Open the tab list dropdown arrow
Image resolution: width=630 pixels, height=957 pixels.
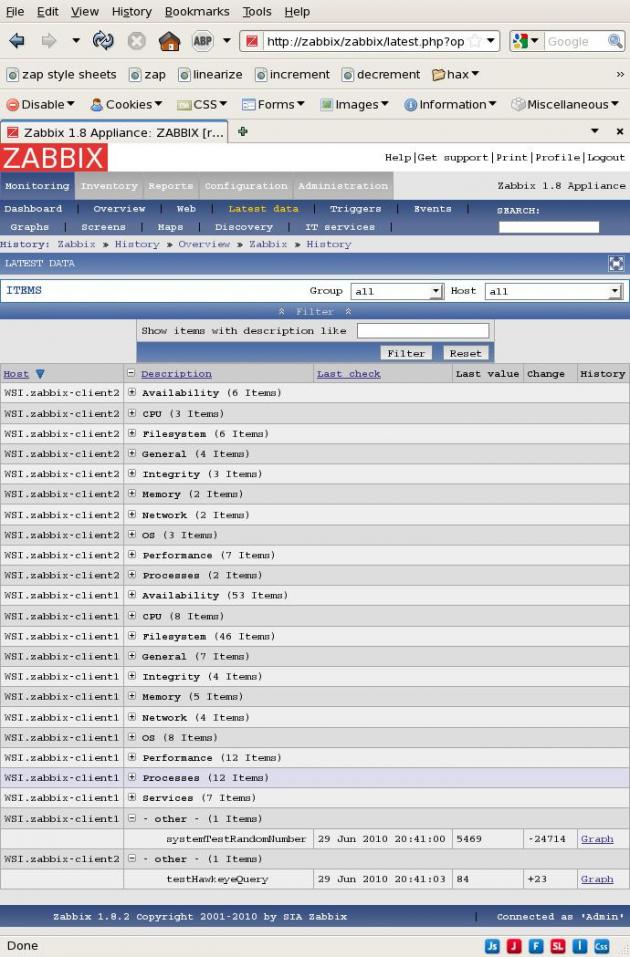[x=595, y=131]
